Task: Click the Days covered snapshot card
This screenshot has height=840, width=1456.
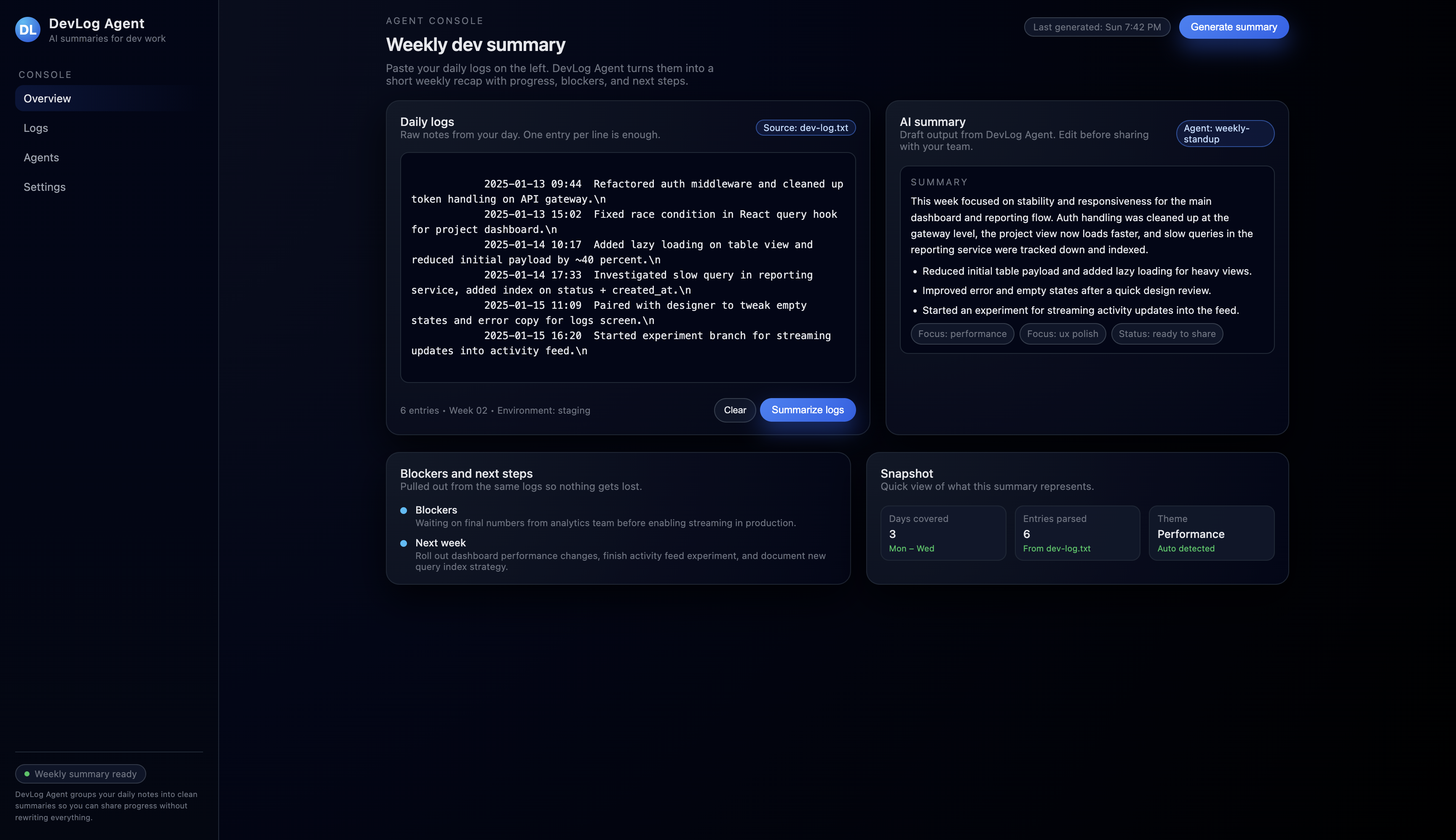Action: click(943, 532)
